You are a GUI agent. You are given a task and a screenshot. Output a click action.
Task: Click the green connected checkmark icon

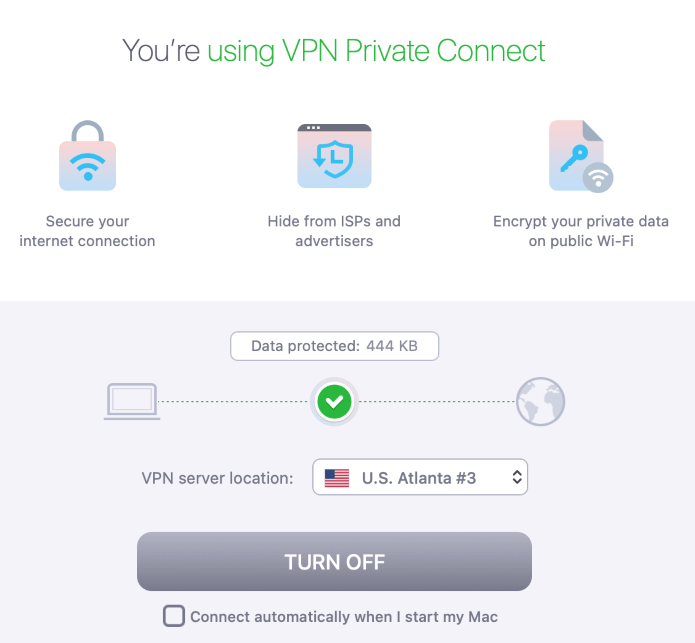pyautogui.click(x=334, y=401)
